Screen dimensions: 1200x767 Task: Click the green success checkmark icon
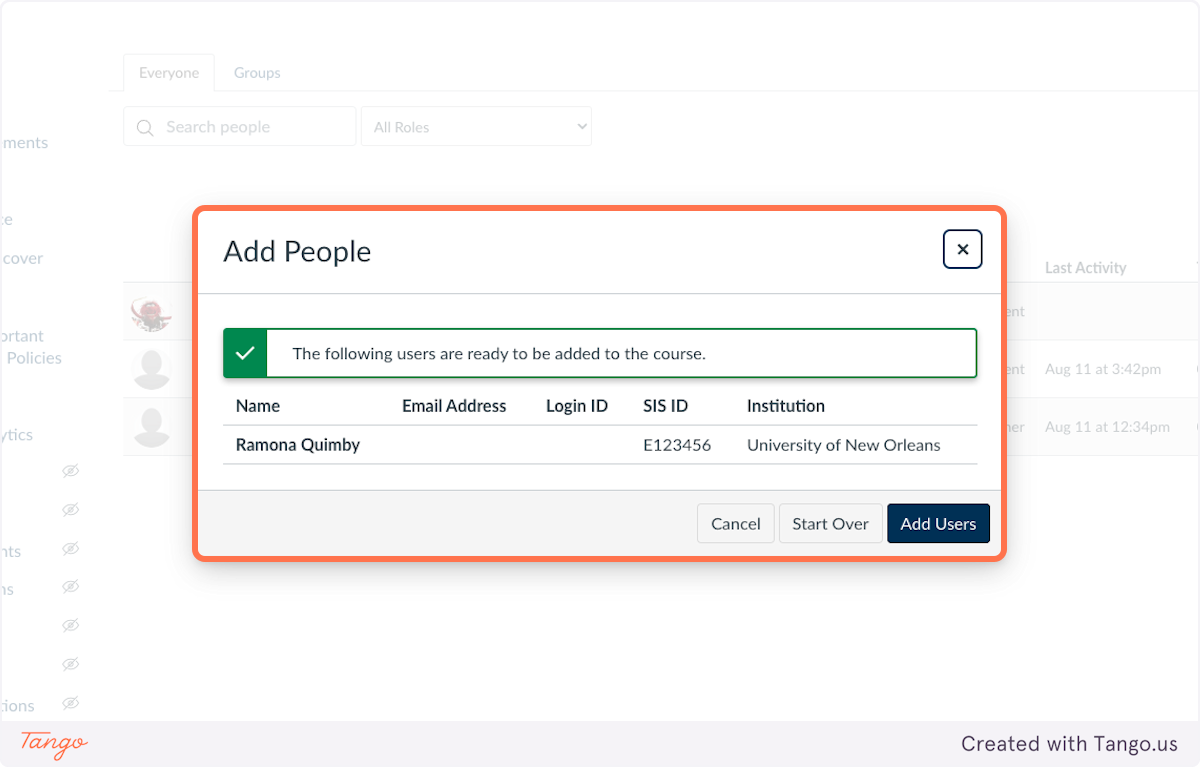coord(245,353)
